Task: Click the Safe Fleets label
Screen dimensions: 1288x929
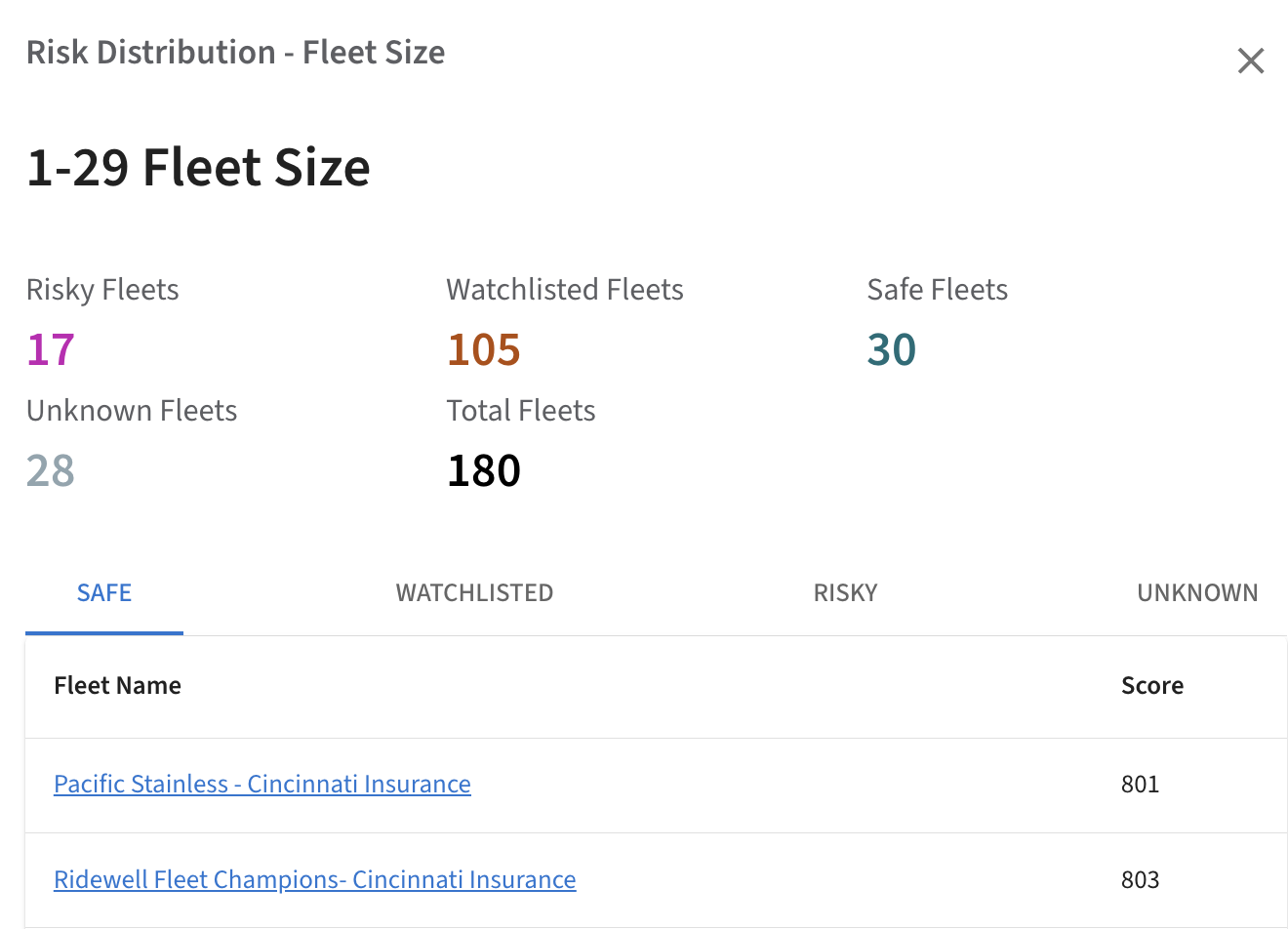Action: coord(937,290)
